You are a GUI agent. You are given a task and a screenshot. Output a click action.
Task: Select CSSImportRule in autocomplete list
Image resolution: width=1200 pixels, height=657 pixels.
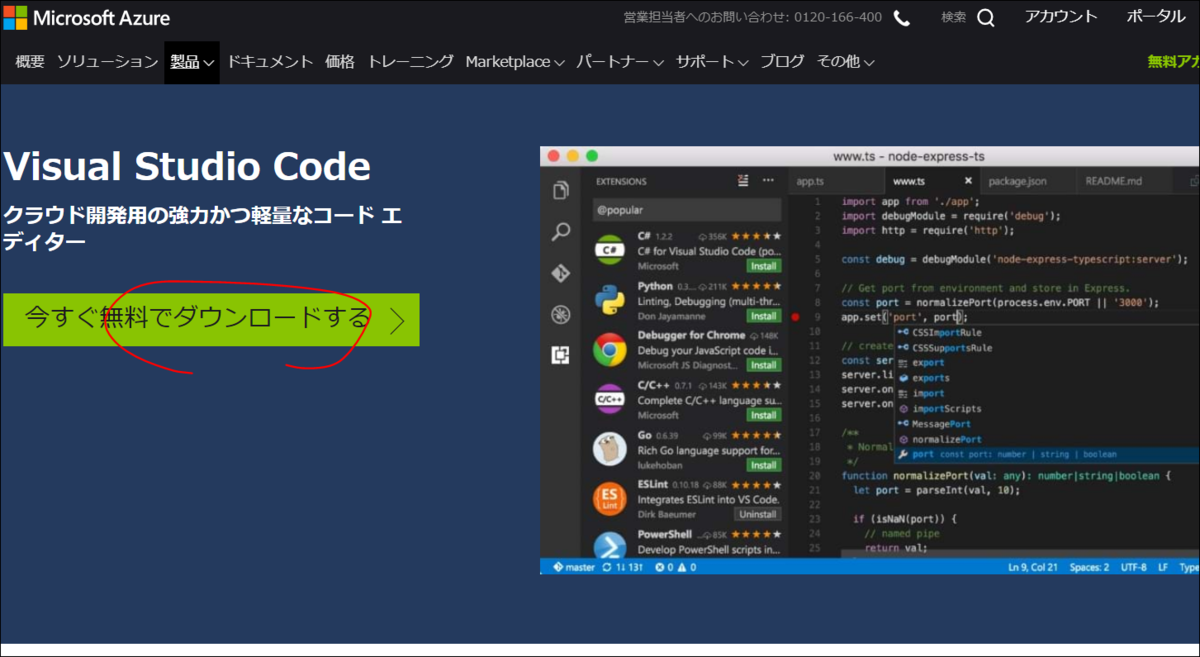[1046, 333]
